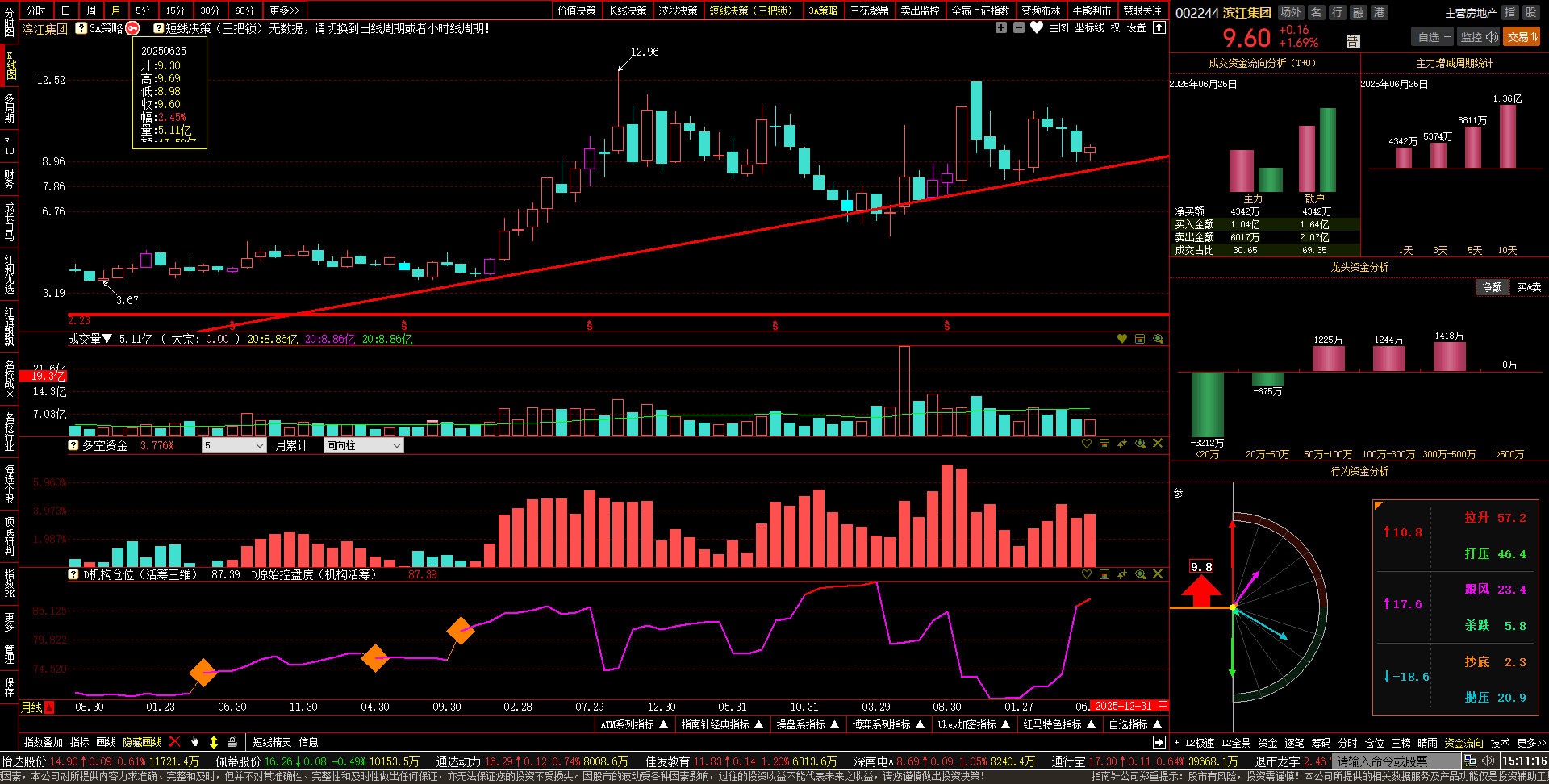Click the zoom-in plus icon on chart toolbar
Image resolution: width=1549 pixels, height=784 pixels.
coord(1001,27)
